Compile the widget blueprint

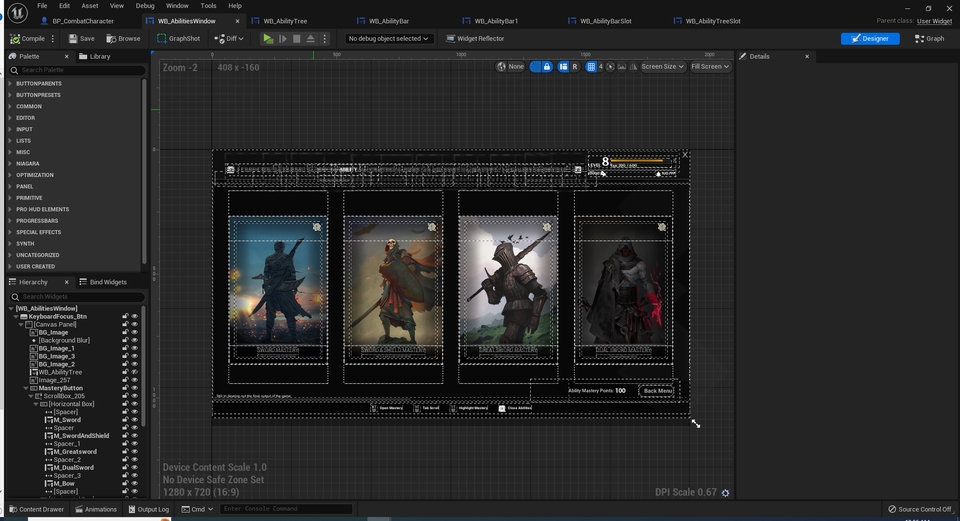[28, 39]
